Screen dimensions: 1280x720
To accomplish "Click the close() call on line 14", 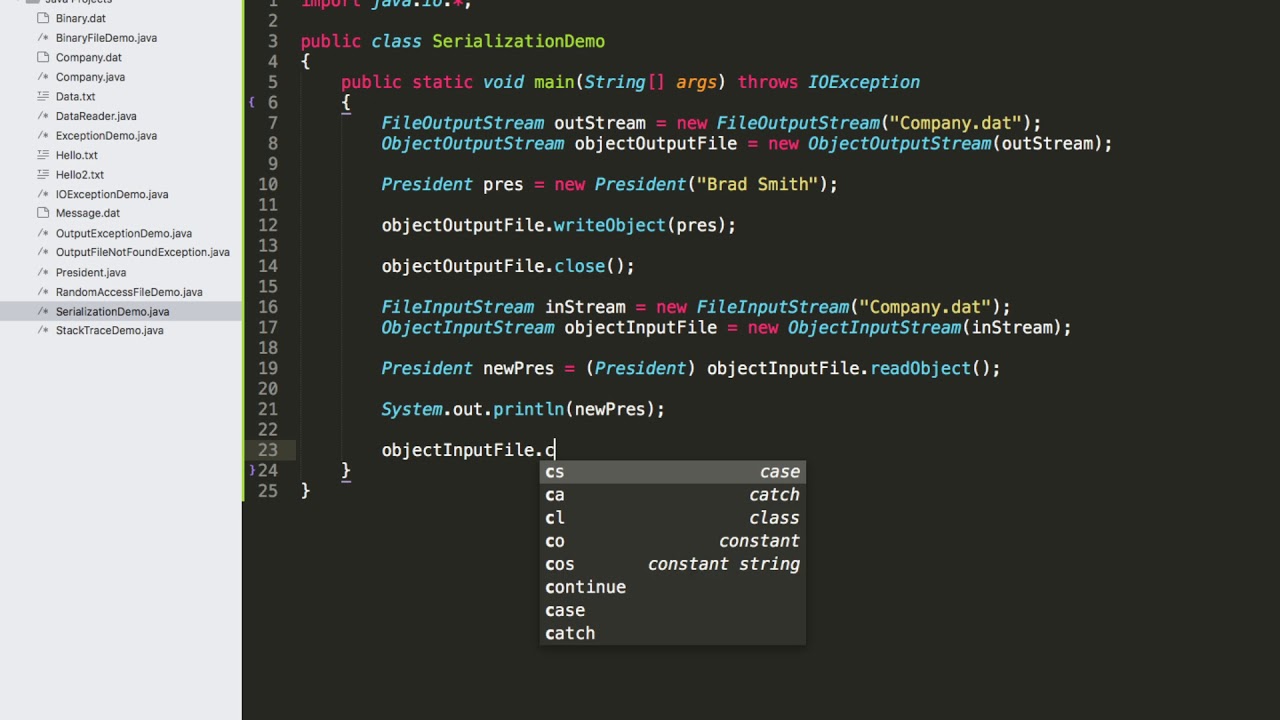I will pyautogui.click(x=594, y=266).
